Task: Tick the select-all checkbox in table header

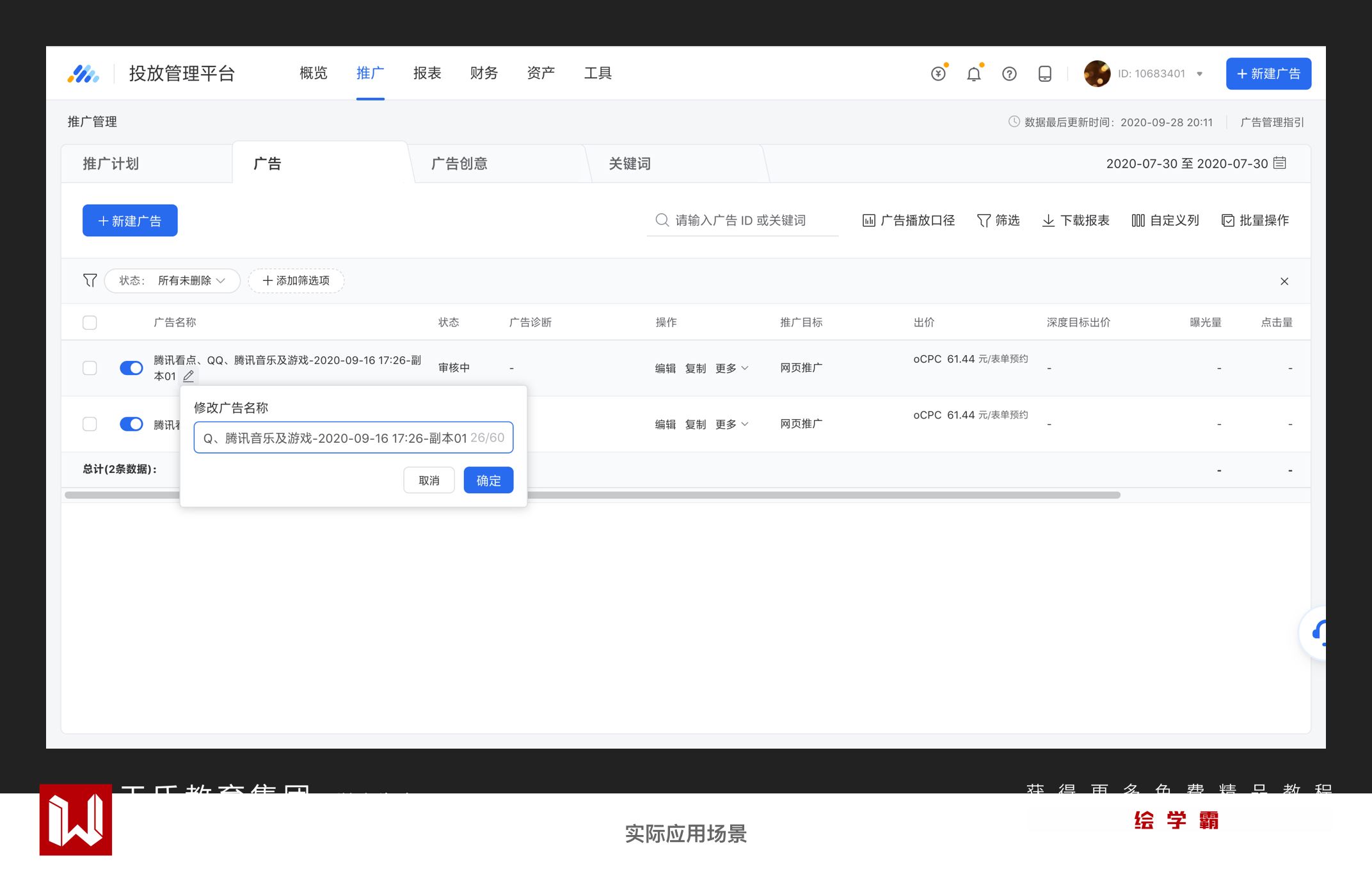Action: (90, 322)
